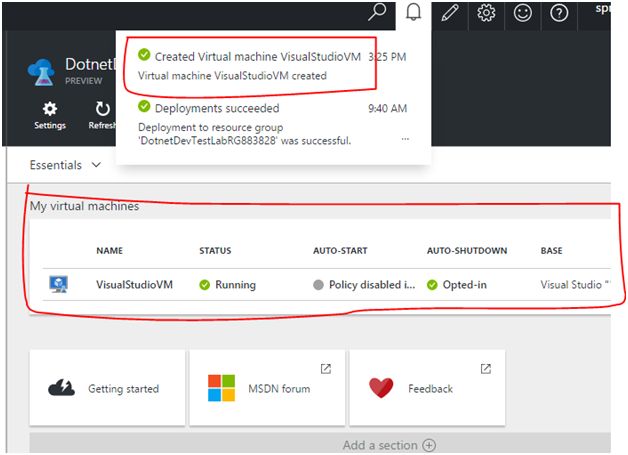Click external link icon on Feedback tile
628x455 pixels.
486,368
